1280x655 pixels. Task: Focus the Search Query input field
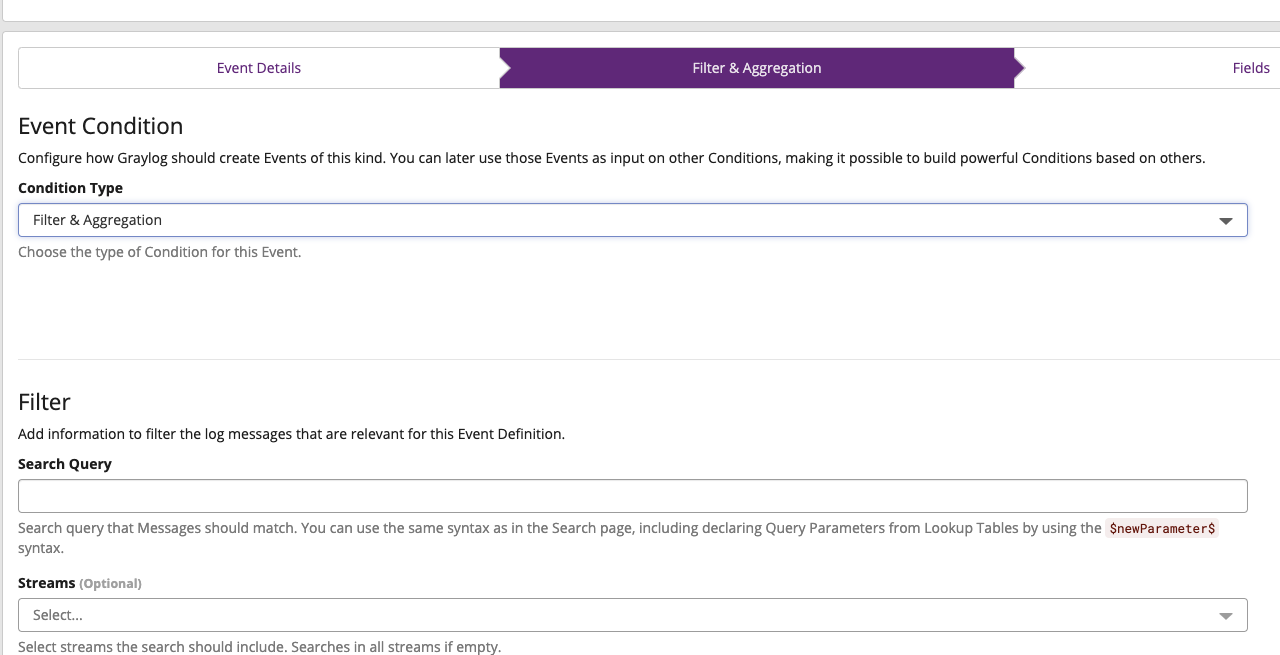click(632, 496)
